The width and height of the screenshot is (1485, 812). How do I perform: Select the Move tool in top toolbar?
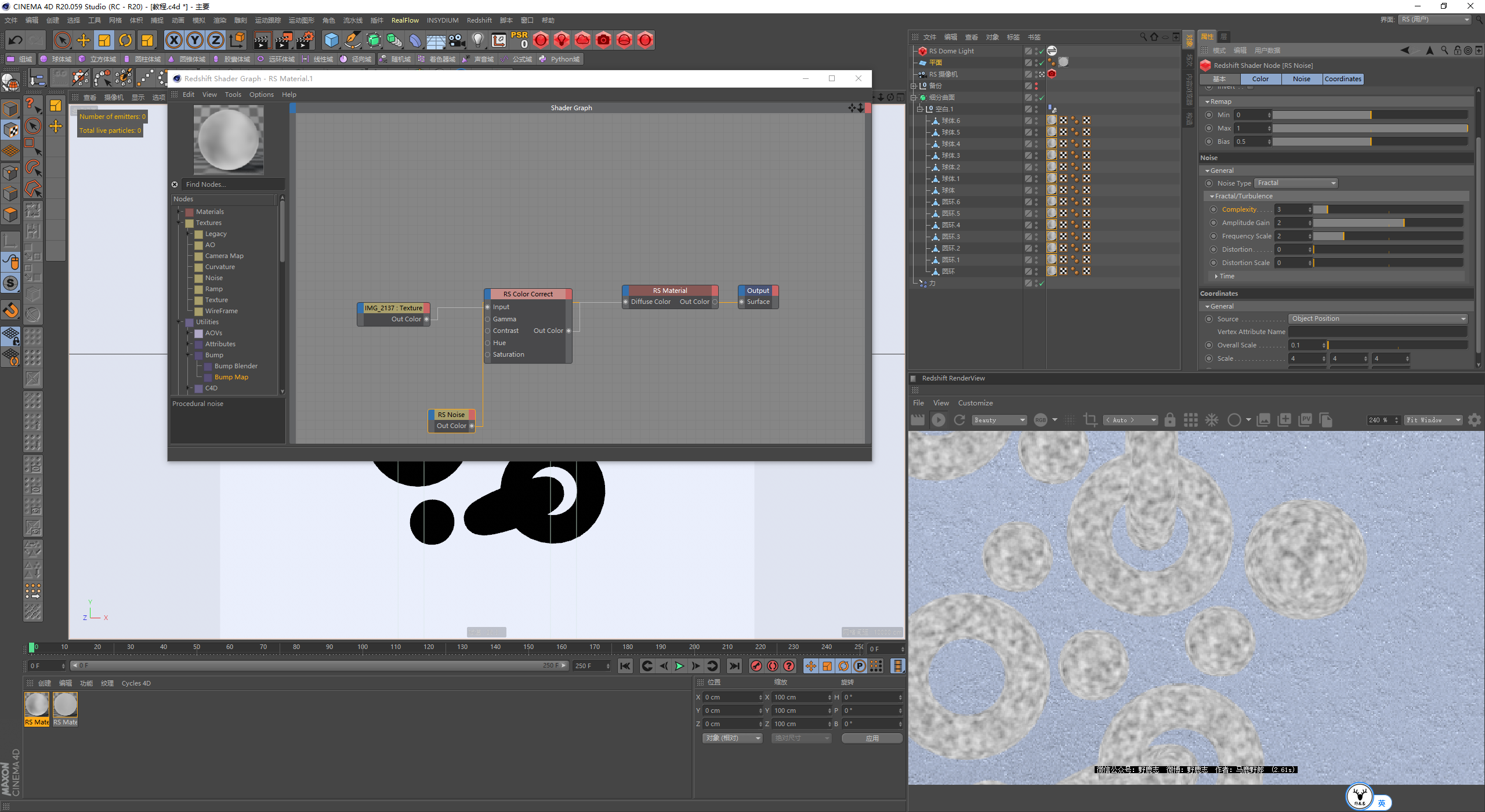point(84,40)
